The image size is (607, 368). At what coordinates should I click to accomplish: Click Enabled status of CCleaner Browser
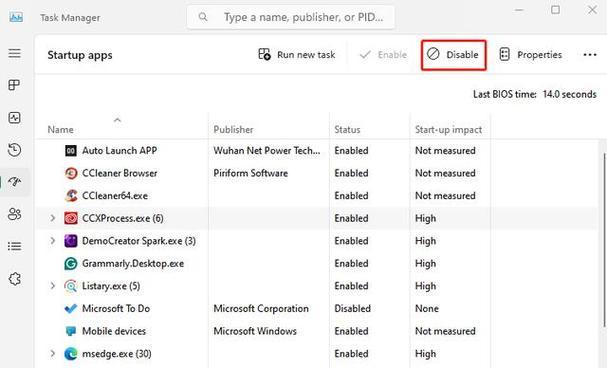(x=351, y=173)
